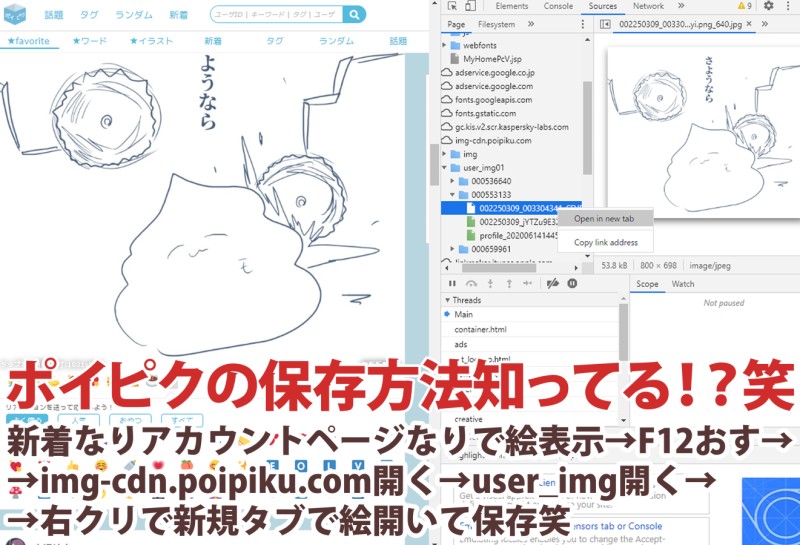Click the step over debugger icon

(471, 283)
